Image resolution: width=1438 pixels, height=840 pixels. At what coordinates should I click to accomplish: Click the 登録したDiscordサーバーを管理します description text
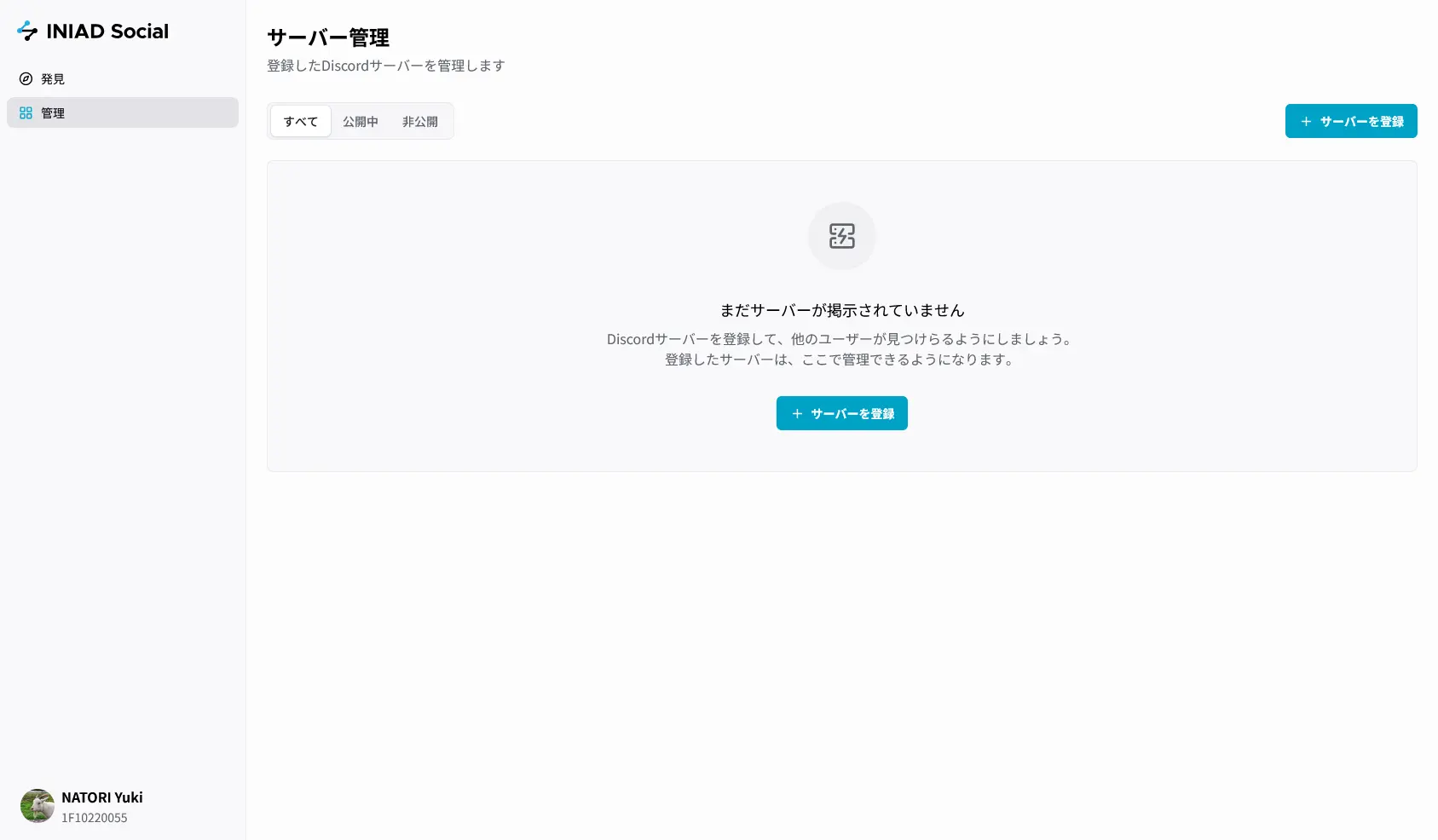[x=385, y=65]
